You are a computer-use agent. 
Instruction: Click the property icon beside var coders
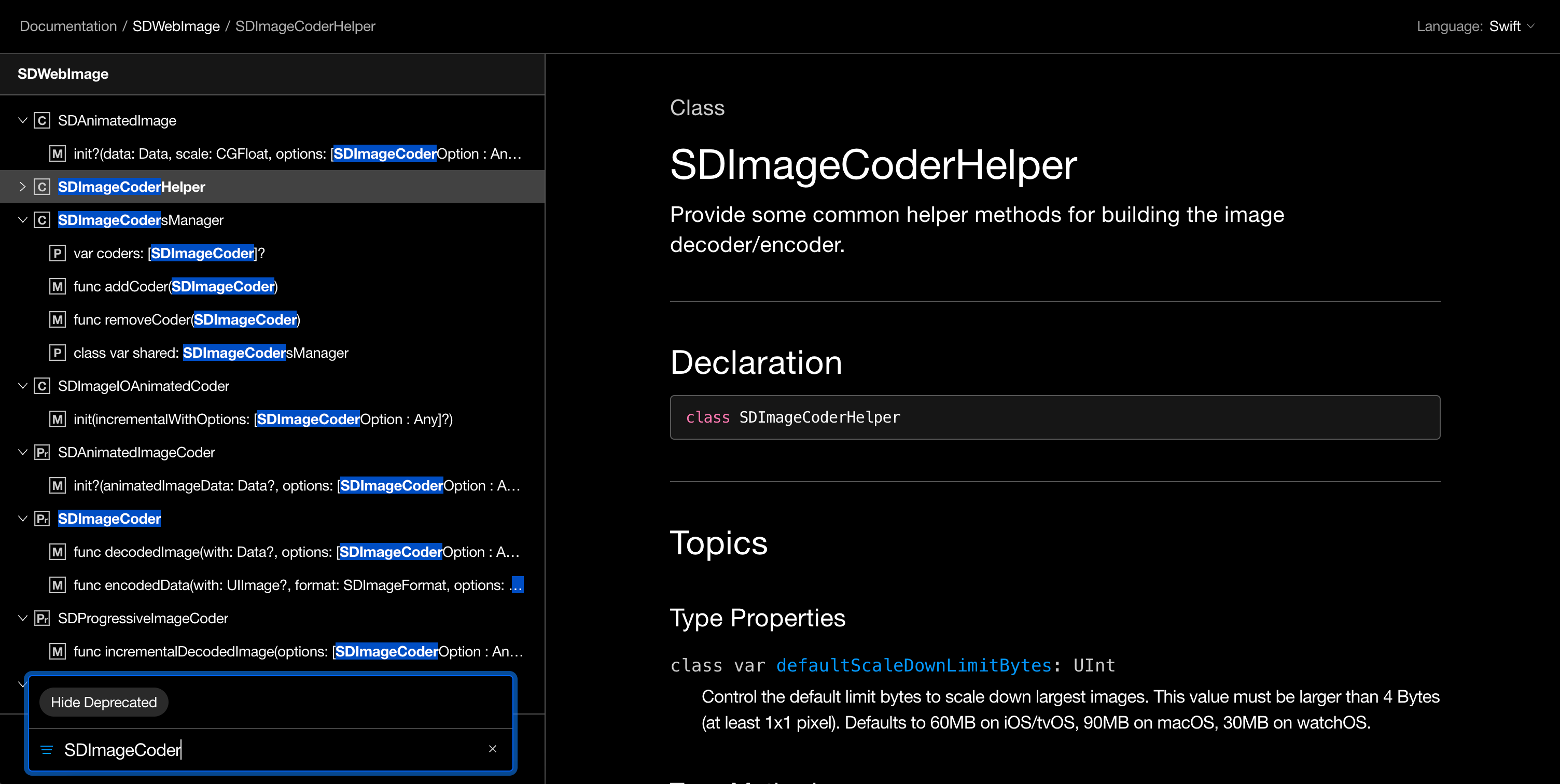pos(57,253)
